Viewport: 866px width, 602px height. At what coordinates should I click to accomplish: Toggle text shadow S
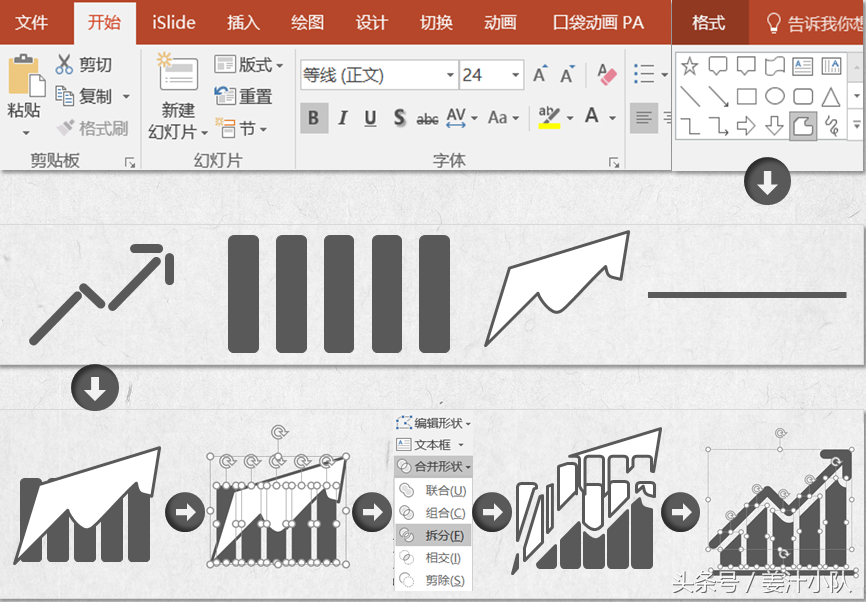coord(399,118)
